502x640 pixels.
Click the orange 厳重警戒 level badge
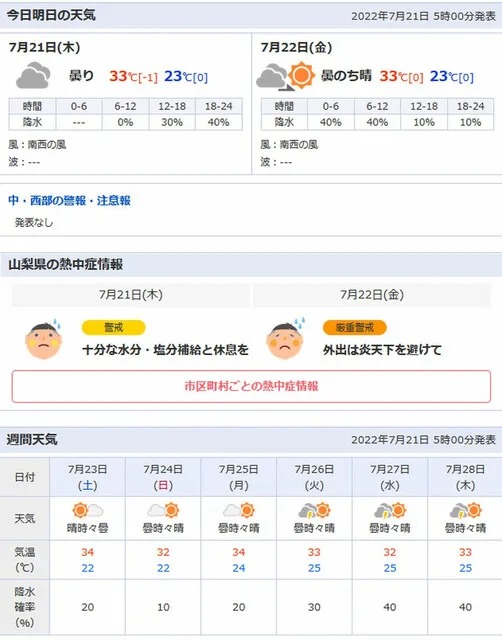point(355,327)
